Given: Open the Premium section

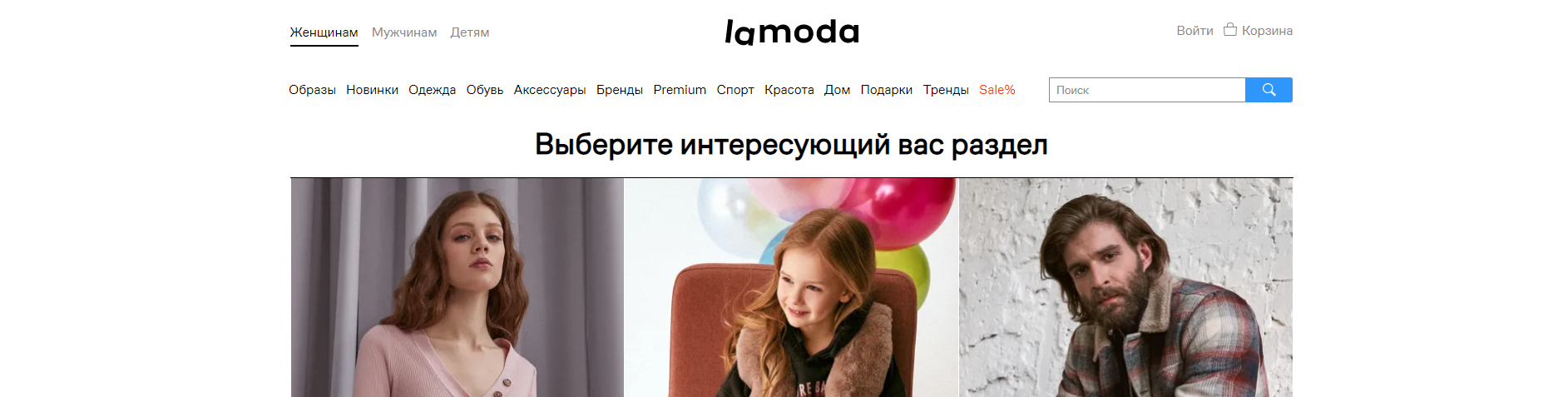Looking at the screenshot, I should click(x=680, y=90).
